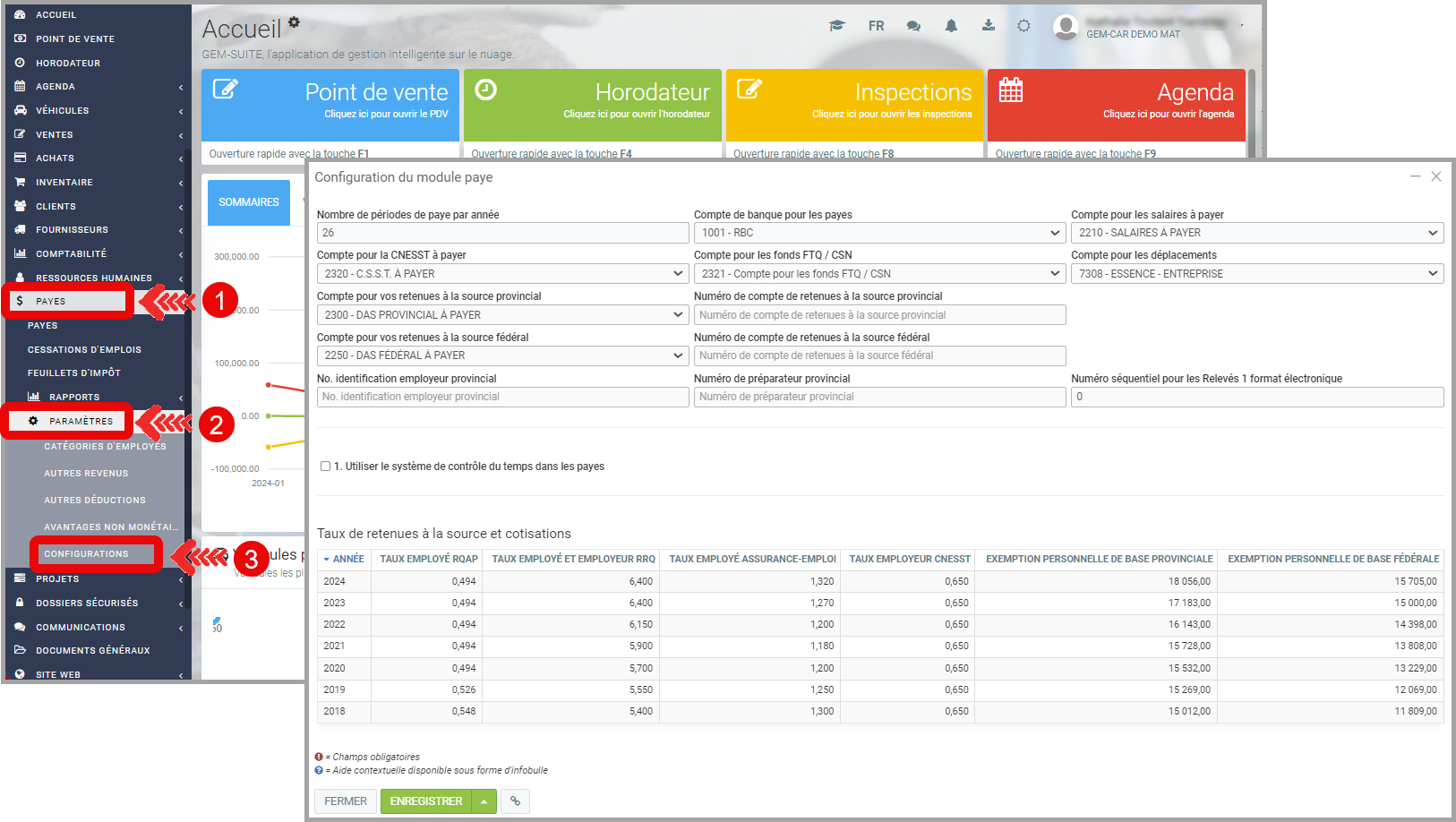Open notifications bell icon
1456x822 pixels.
coord(951,26)
